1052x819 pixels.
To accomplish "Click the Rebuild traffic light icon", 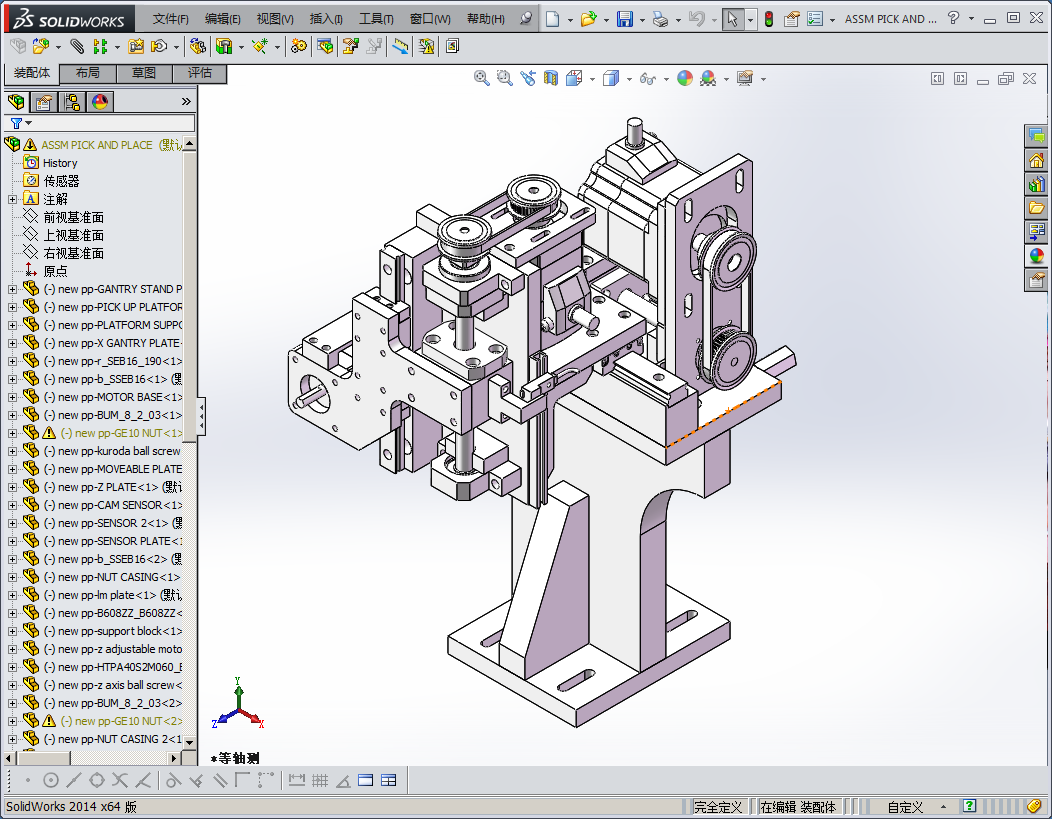I will [x=768, y=19].
